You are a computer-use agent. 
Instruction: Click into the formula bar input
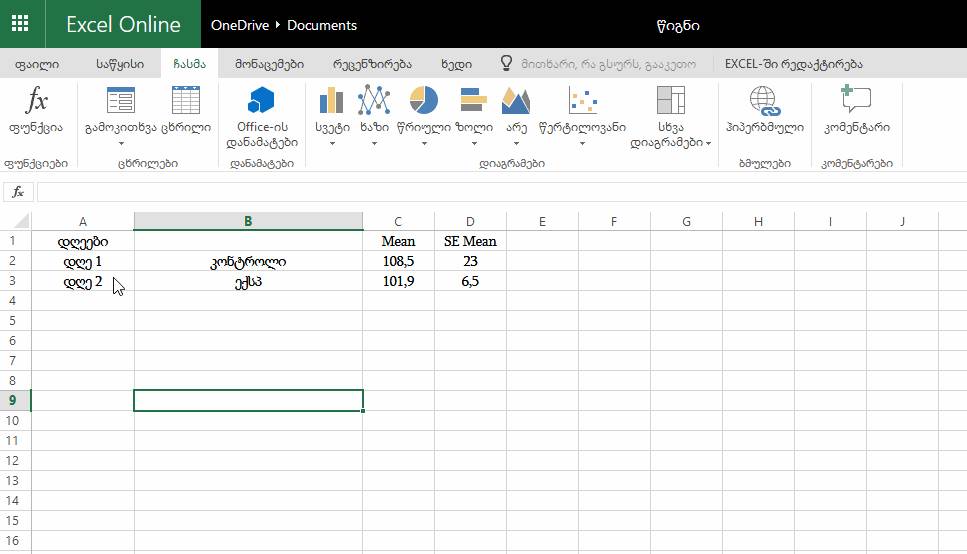(x=501, y=192)
